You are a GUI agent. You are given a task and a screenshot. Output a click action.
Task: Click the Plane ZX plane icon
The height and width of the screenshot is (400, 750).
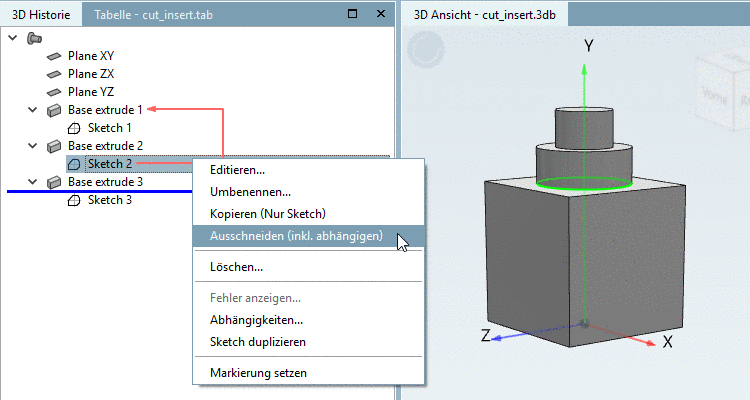coord(54,74)
